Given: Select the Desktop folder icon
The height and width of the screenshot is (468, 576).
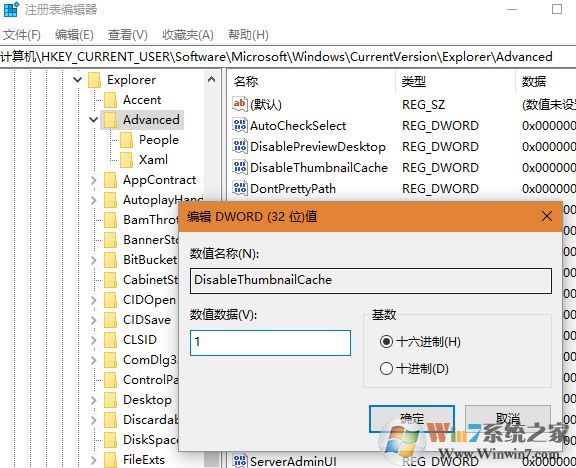Looking at the screenshot, I should (x=110, y=400).
